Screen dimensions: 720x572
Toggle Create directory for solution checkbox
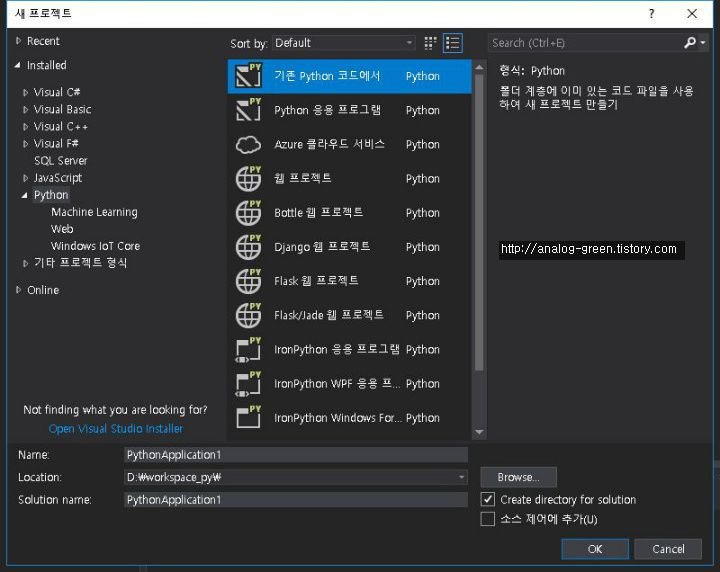coord(488,499)
